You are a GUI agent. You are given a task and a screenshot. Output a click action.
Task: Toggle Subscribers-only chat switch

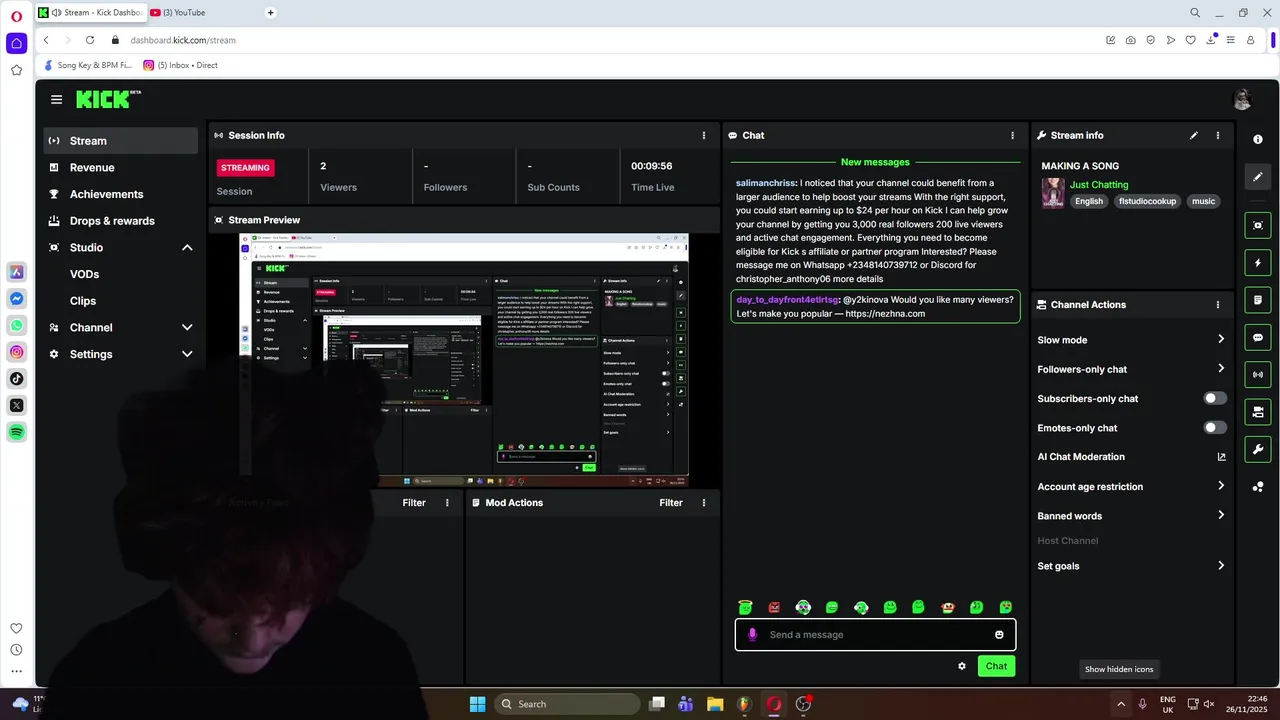point(1214,398)
